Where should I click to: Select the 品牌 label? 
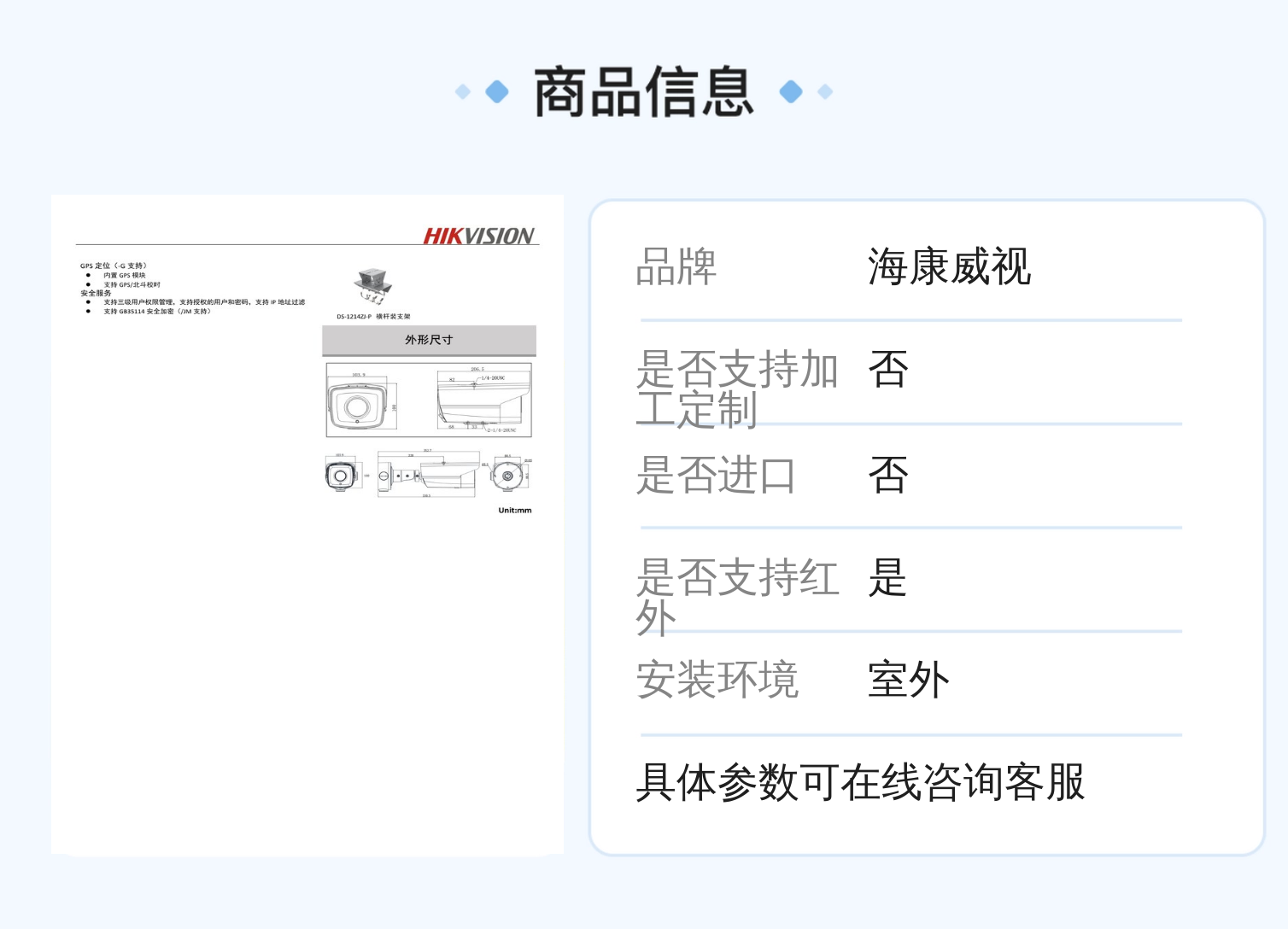point(676,266)
